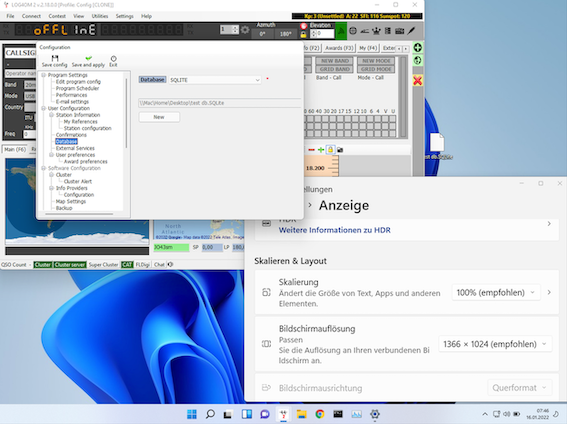Click Save and apply checkmark icon

[89, 58]
